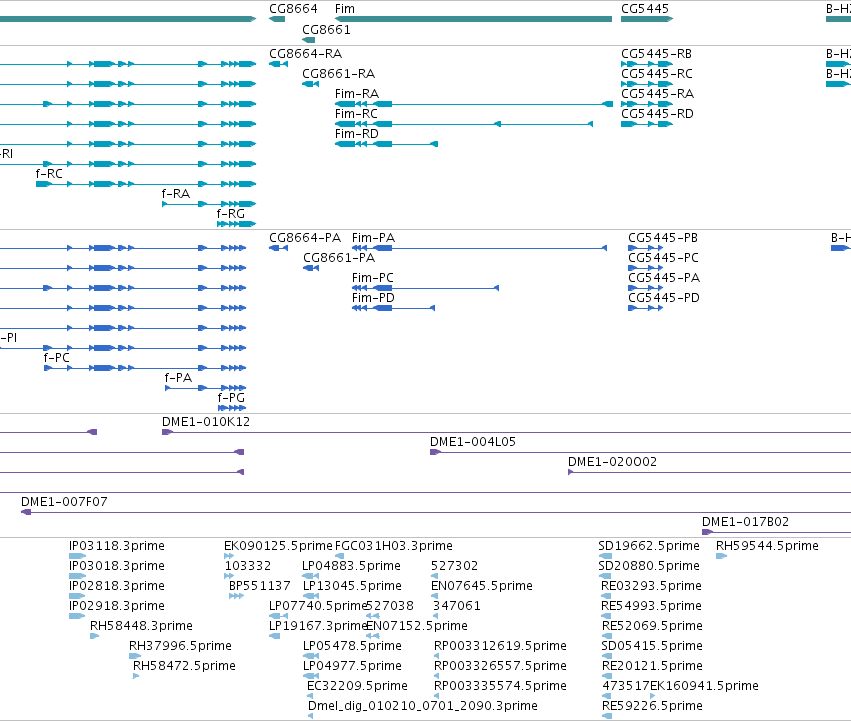The height and width of the screenshot is (721, 851).
Task: Click the Fim-RC transcript label
Action: tap(356, 113)
